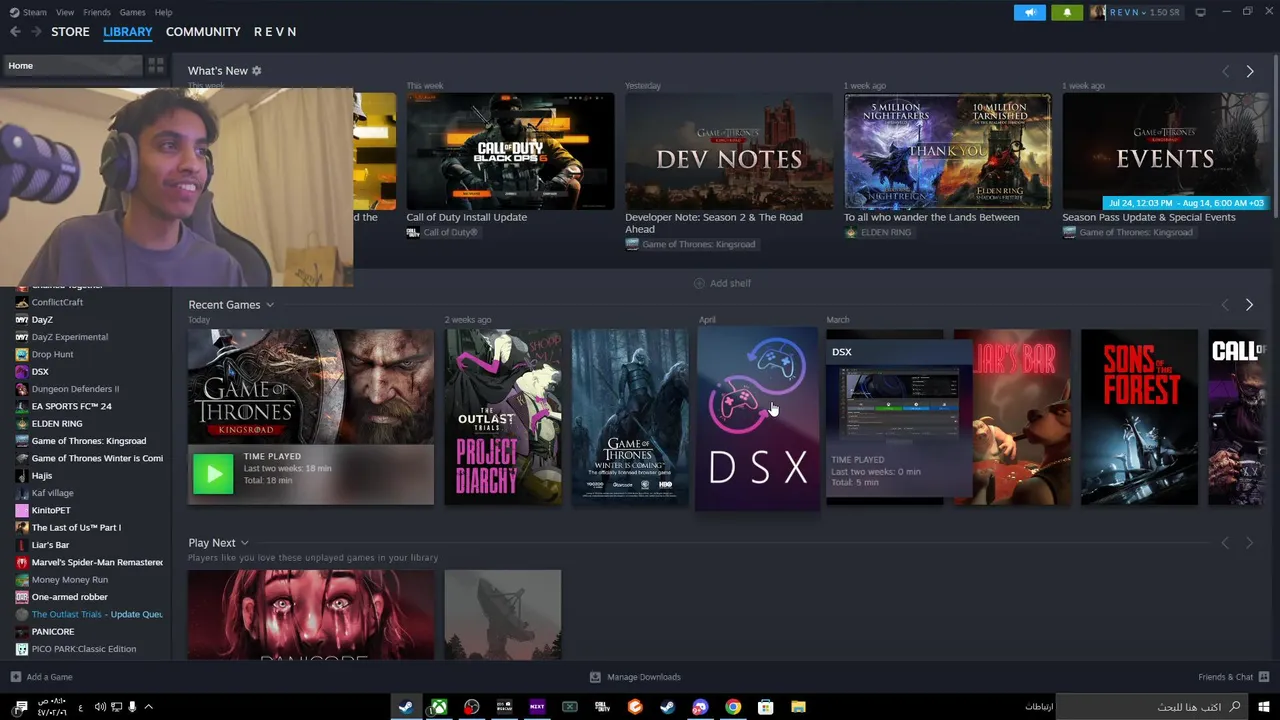Open File Explorer from the taskbar

pyautogui.click(x=798, y=707)
